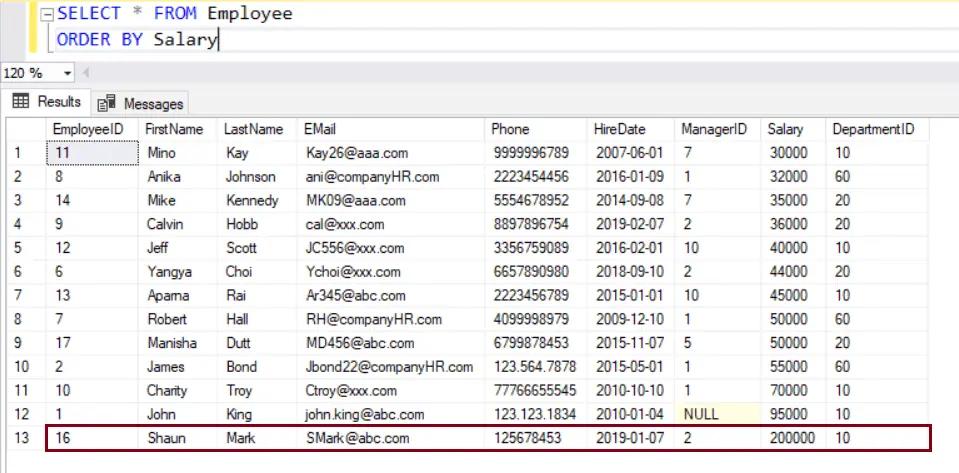Click the HireDate column header
The width and height of the screenshot is (959, 473).
tap(619, 129)
